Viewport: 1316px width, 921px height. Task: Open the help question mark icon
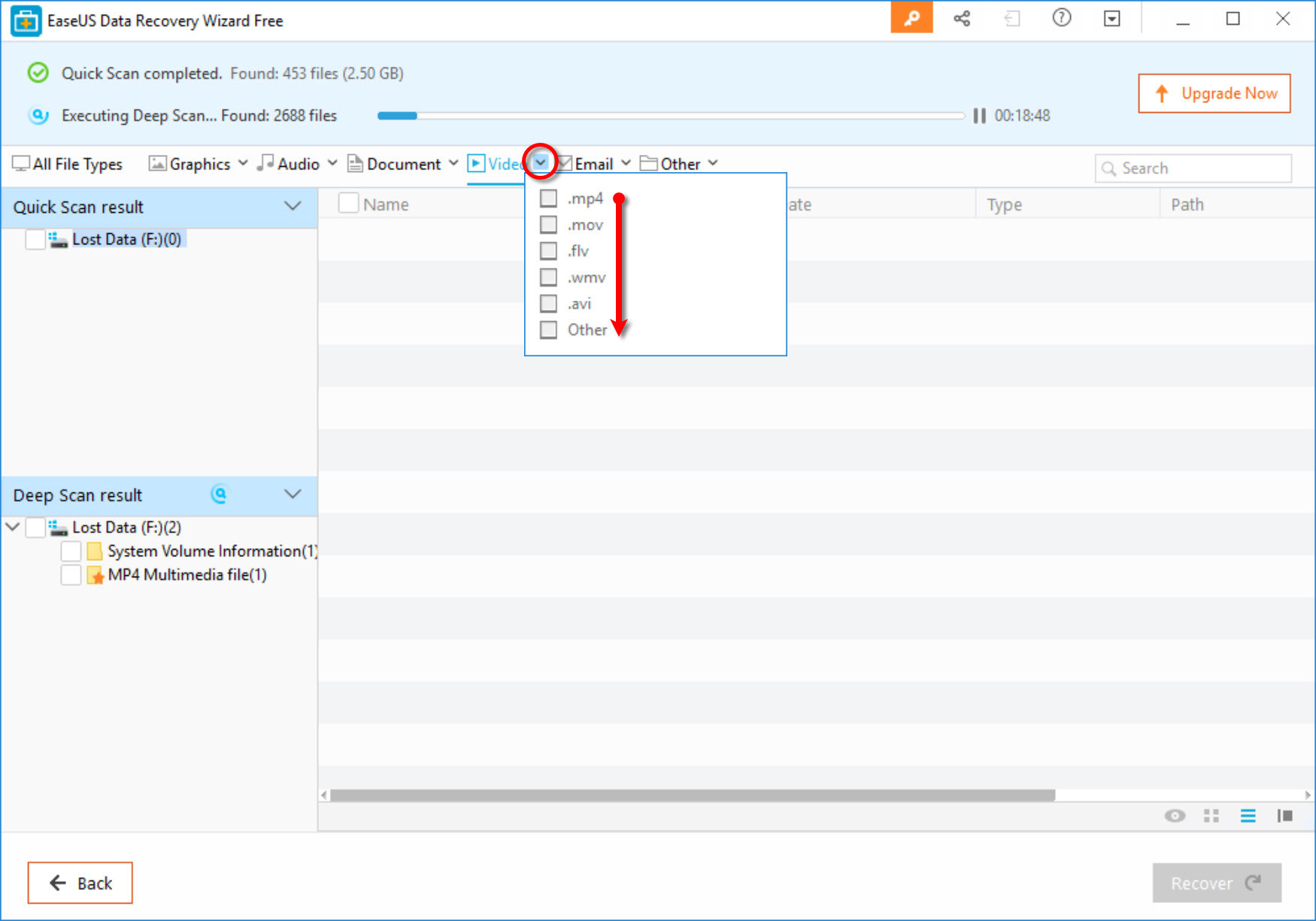(1062, 18)
